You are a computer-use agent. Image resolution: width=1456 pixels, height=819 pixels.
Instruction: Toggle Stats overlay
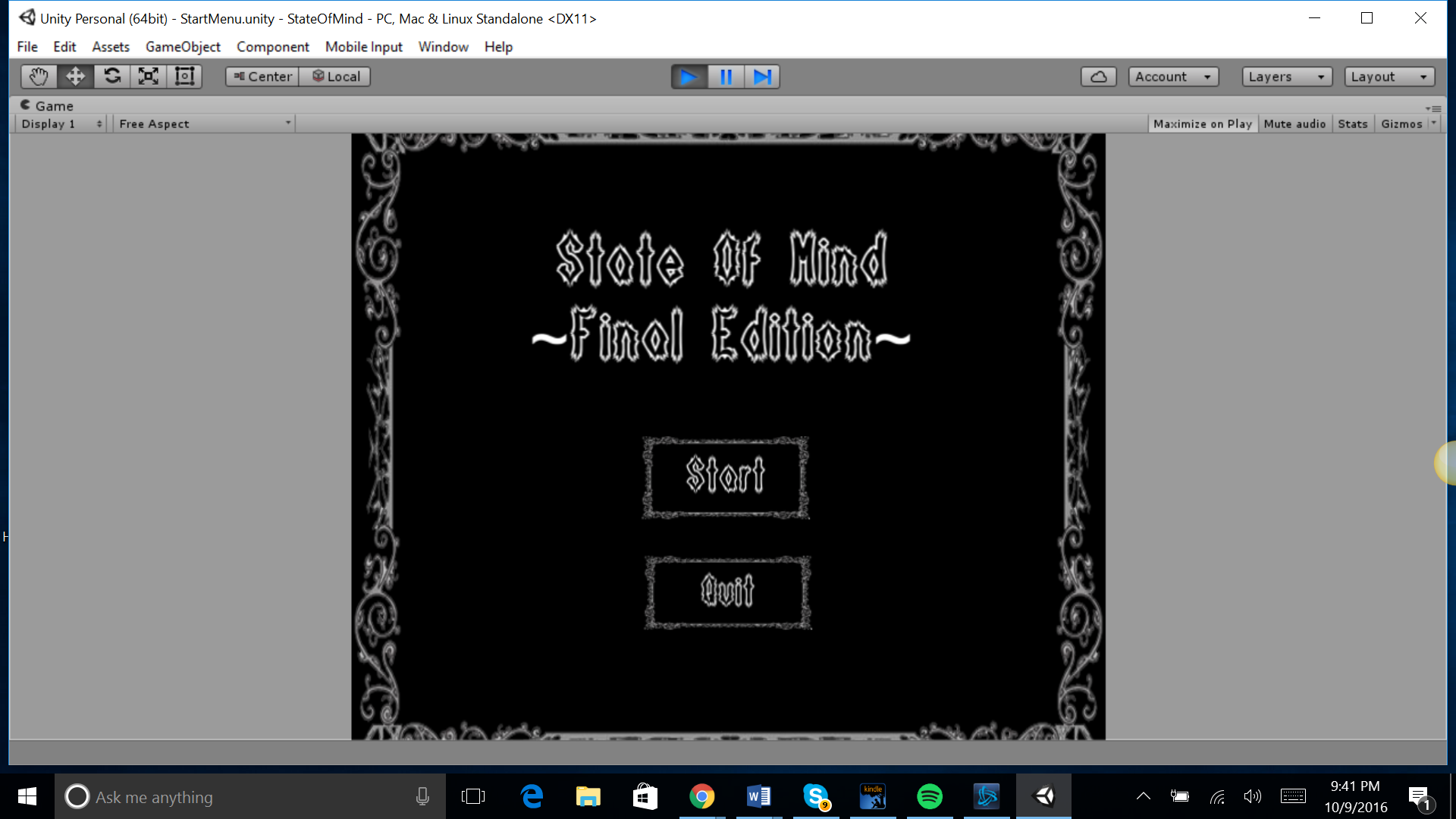(1353, 124)
